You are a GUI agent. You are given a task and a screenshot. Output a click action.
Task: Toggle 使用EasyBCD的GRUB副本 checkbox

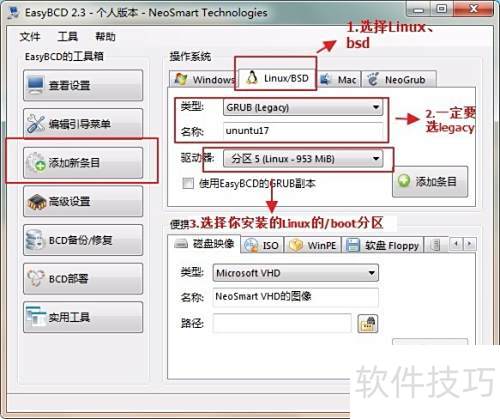coord(188,183)
